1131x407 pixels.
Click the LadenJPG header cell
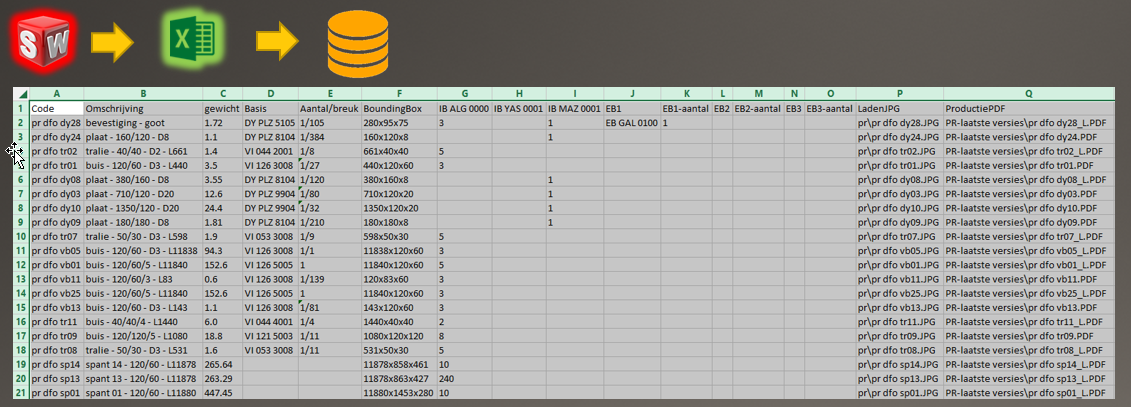pos(899,108)
